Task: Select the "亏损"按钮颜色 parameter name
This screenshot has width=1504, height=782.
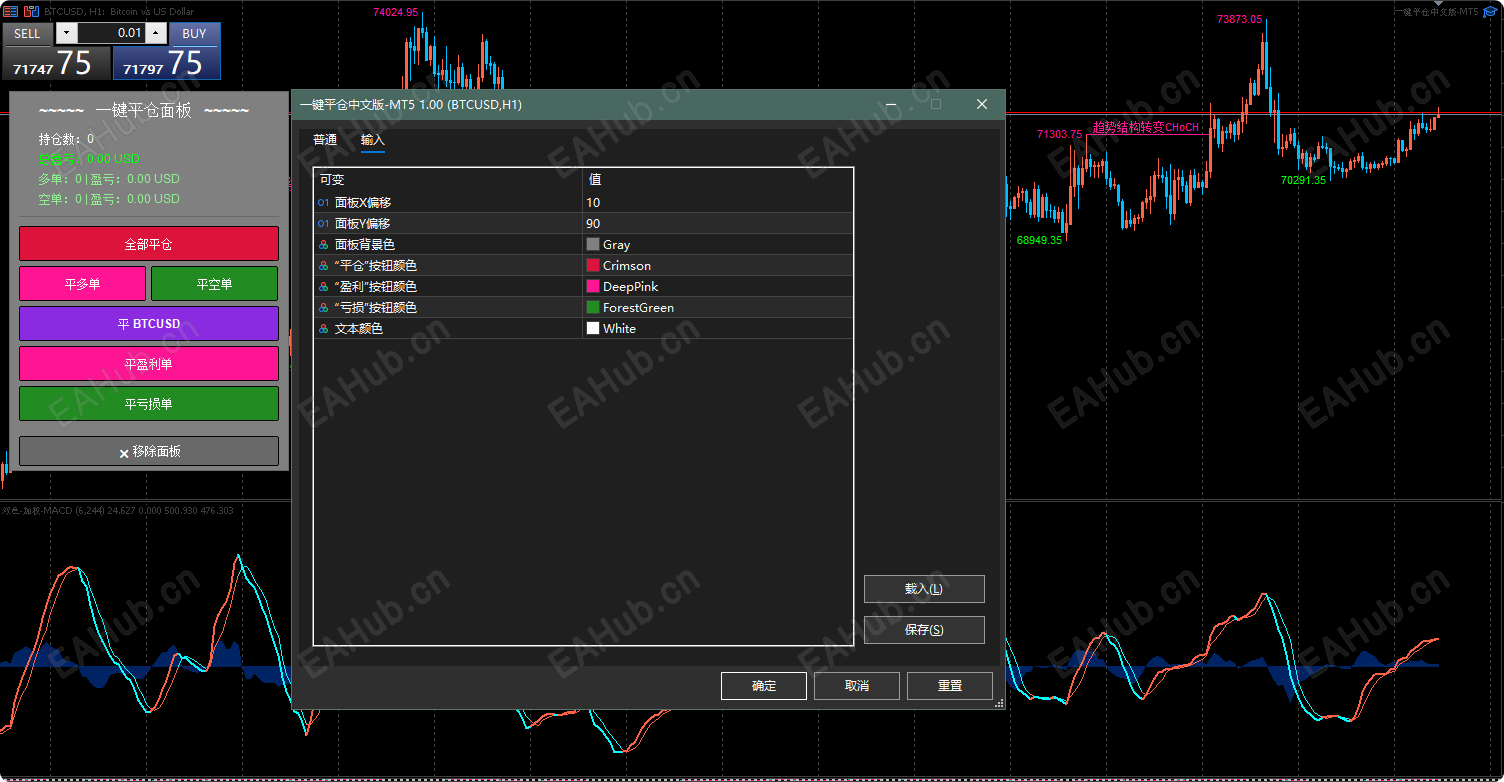Action: click(x=376, y=308)
